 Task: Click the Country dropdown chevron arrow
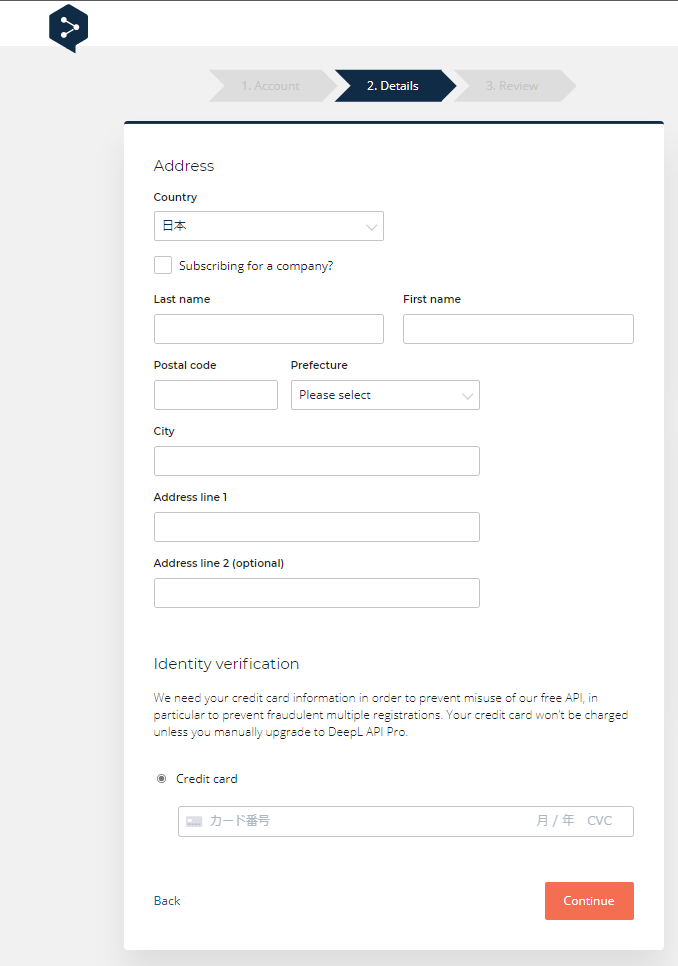point(372,227)
